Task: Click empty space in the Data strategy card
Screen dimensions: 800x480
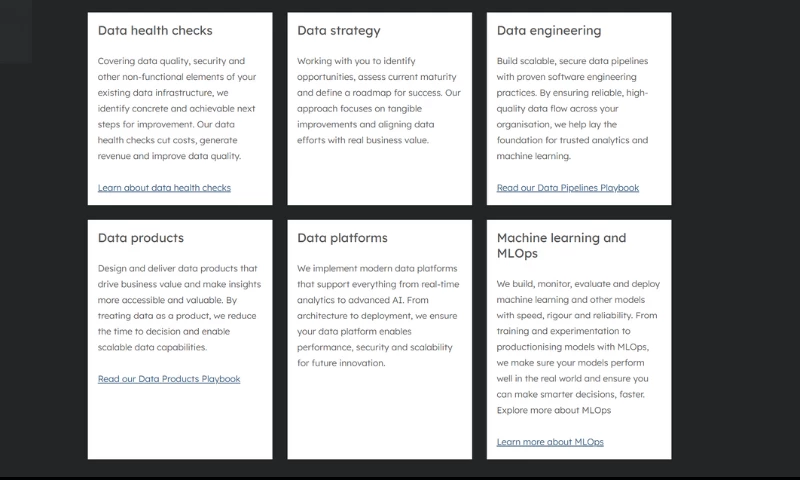Action: point(380,176)
